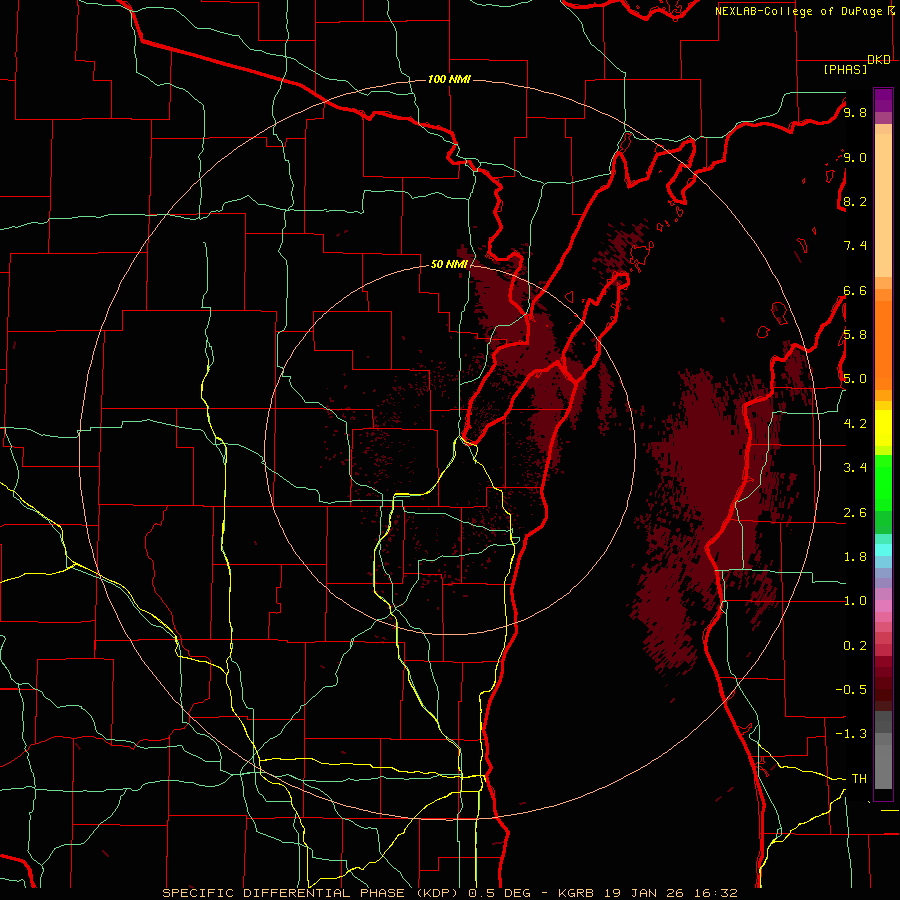
Task: Click the [PHAS] units label above the color bar
Action: [845, 70]
